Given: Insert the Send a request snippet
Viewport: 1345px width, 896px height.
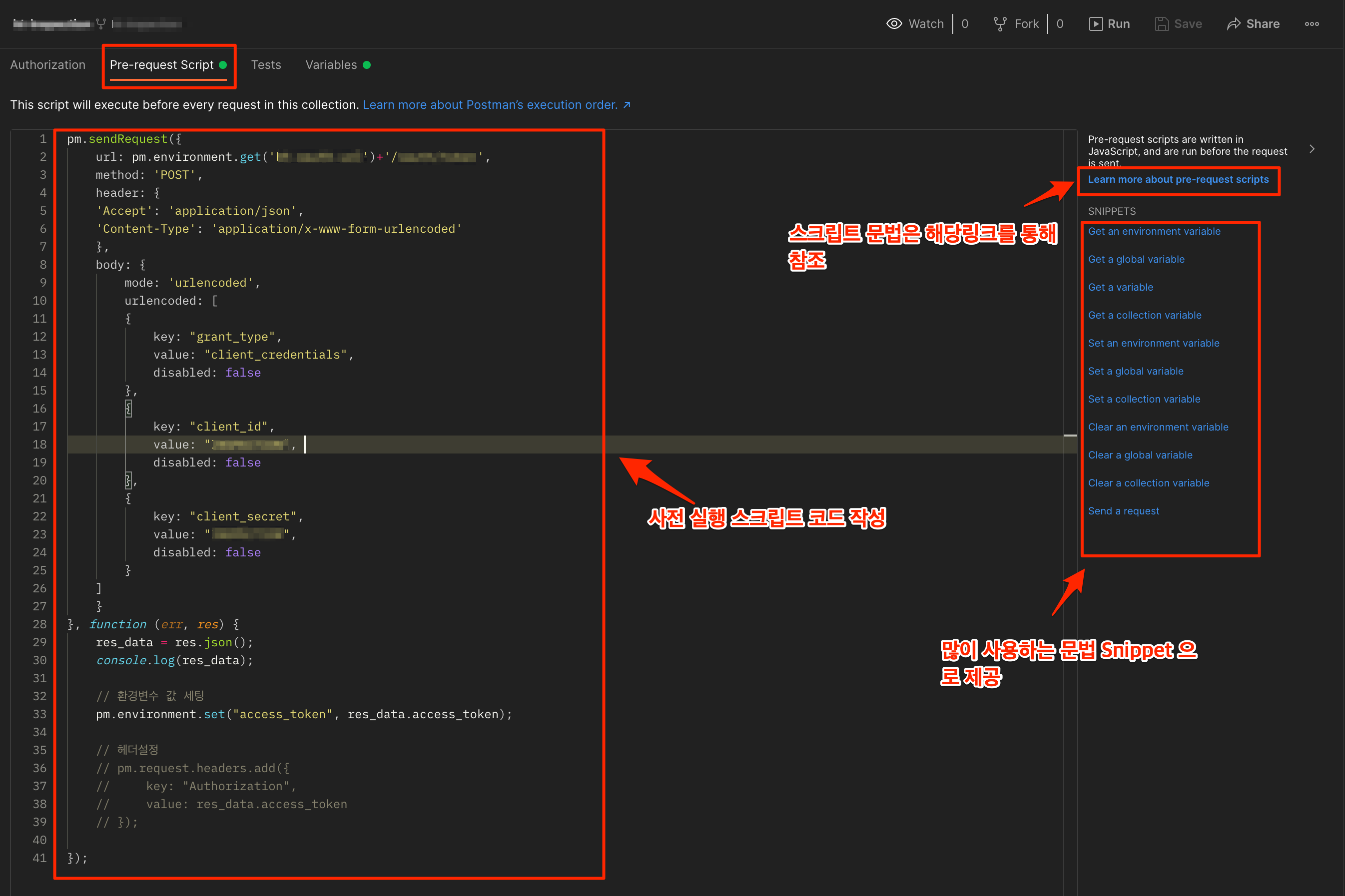Looking at the screenshot, I should [1123, 511].
